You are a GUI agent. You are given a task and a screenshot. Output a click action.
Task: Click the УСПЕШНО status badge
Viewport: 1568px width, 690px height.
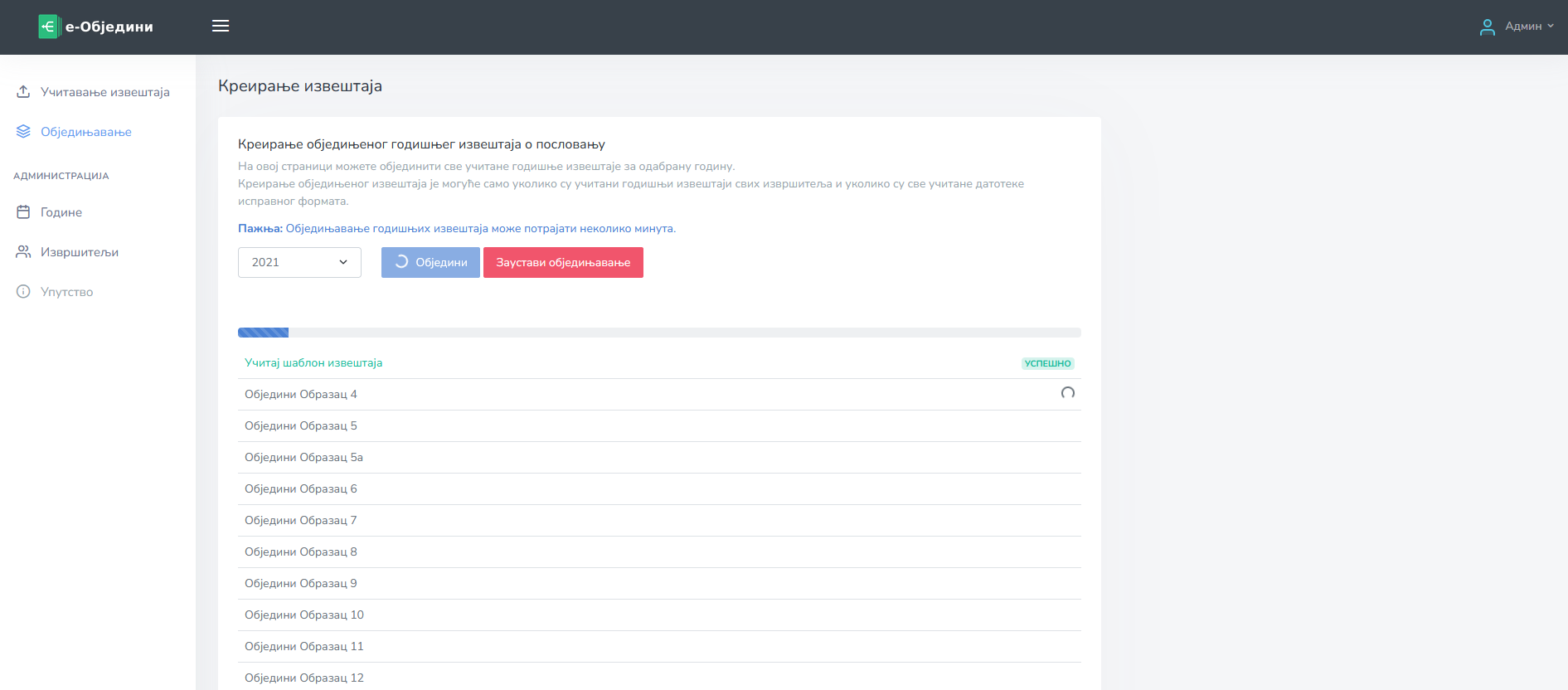pos(1047,363)
